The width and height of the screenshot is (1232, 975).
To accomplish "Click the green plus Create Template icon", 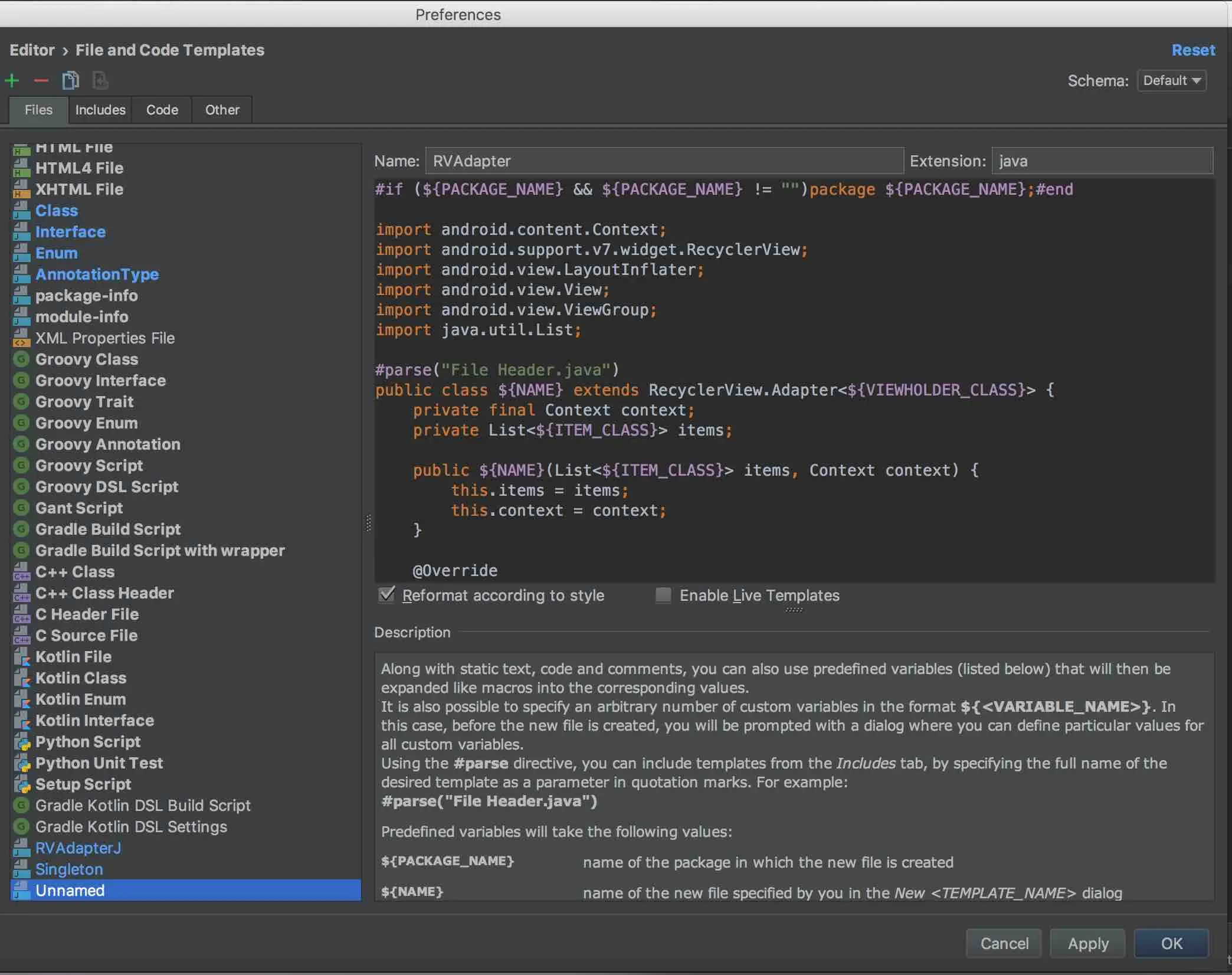I will (12, 80).
